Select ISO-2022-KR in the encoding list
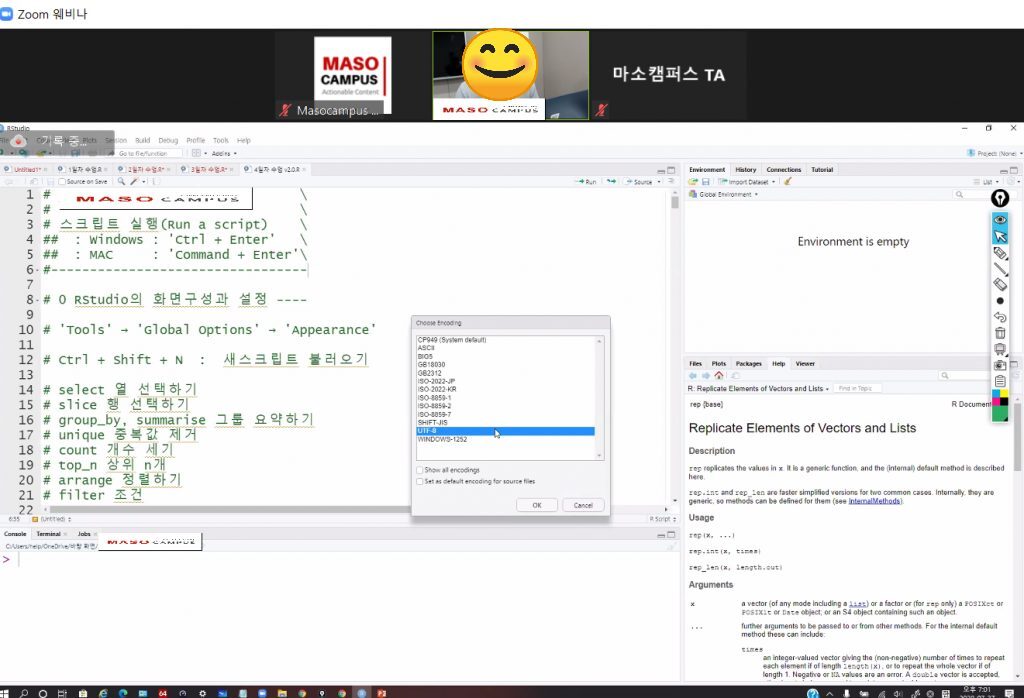 point(435,390)
